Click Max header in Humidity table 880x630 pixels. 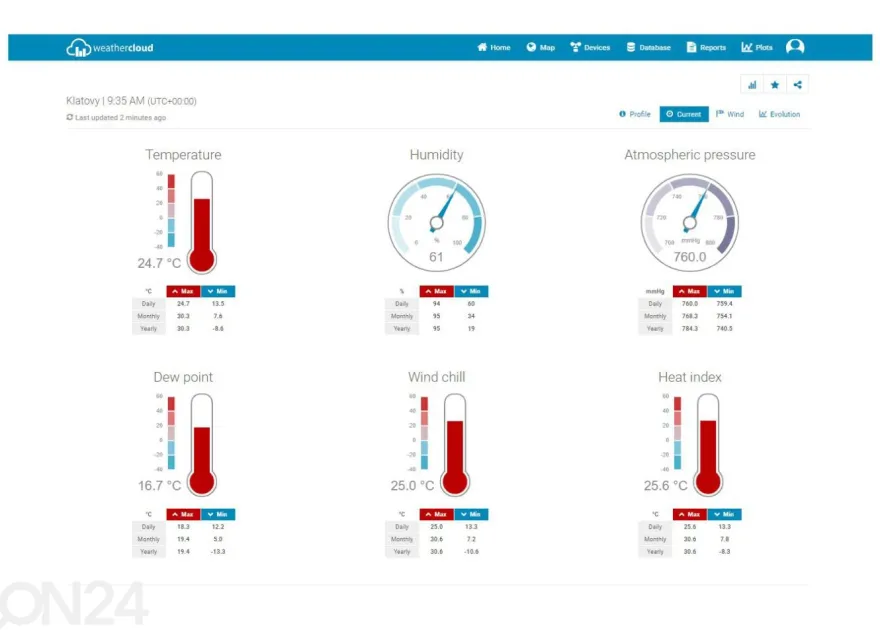(437, 291)
